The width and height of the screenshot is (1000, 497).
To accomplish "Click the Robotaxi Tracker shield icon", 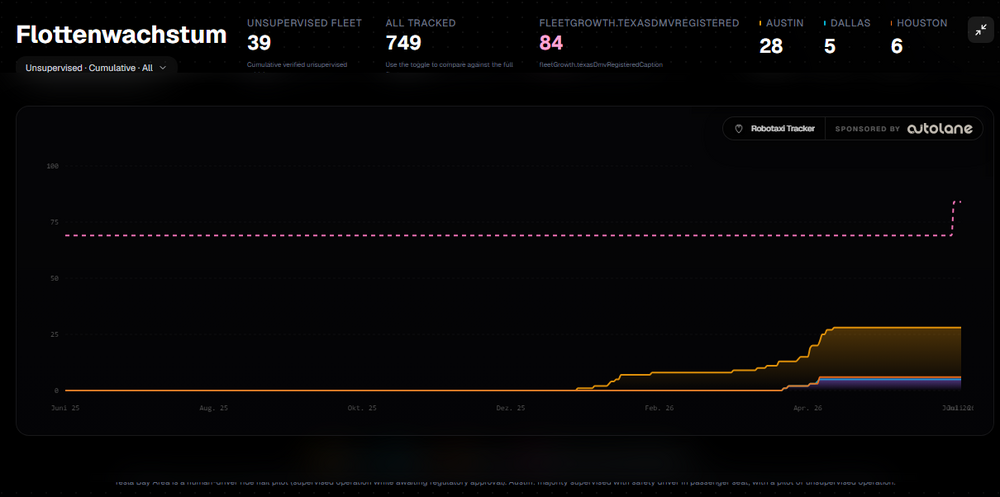I will pyautogui.click(x=739, y=129).
